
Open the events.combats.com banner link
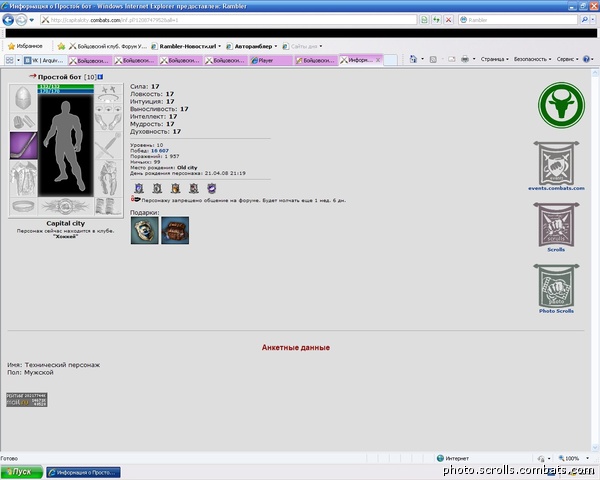pos(556,166)
